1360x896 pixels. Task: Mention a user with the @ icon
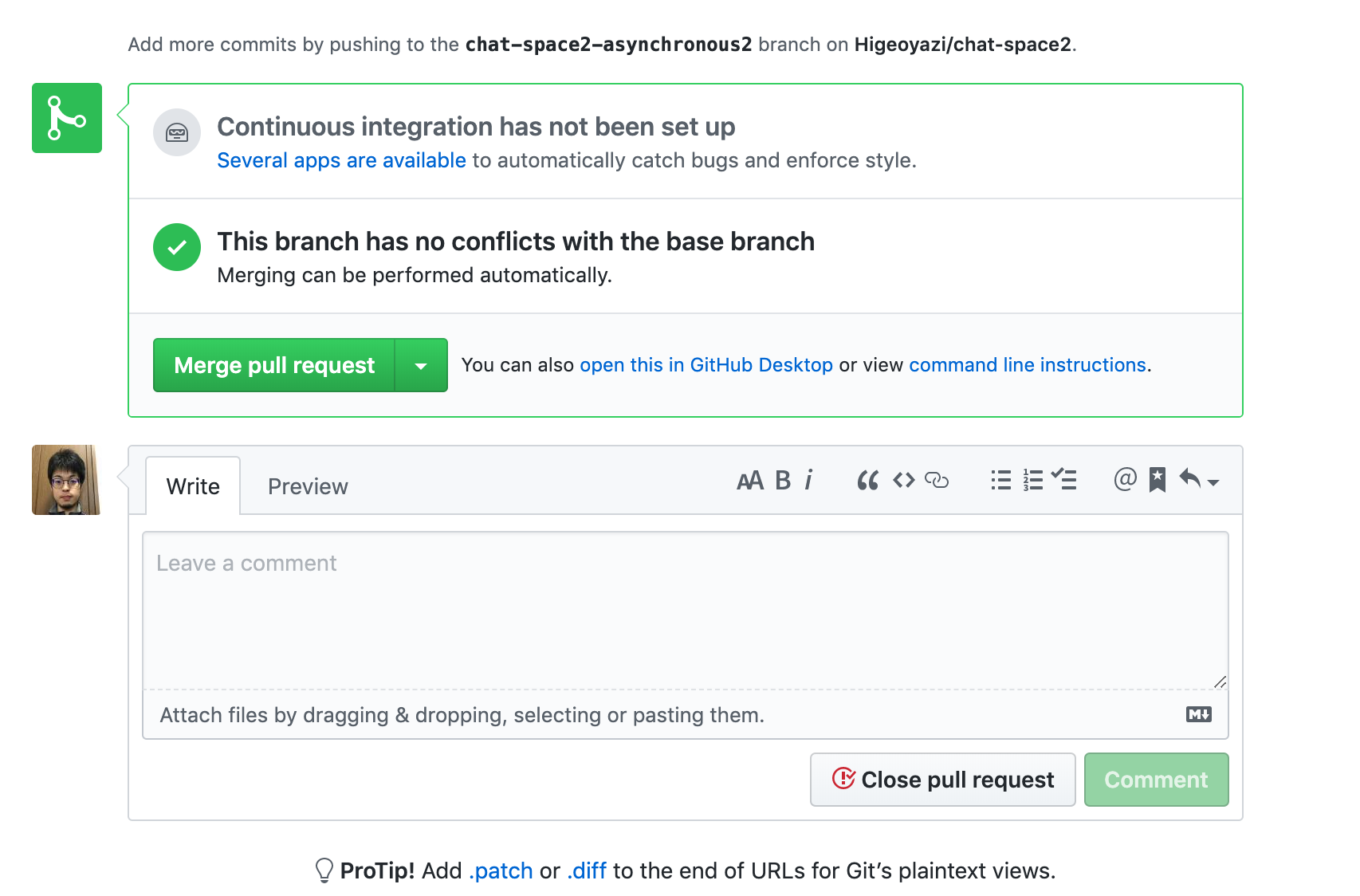click(1125, 481)
